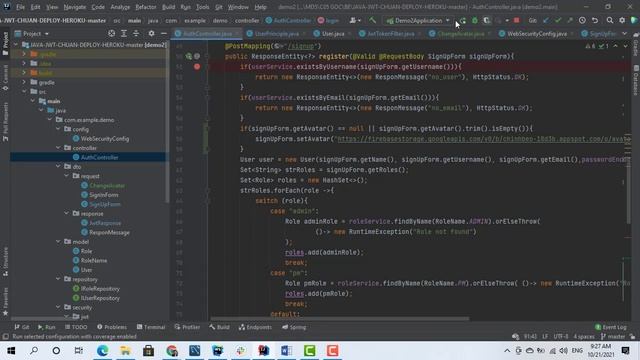Open the Build menu
Screen dimensions: 640x360
click(168, 7)
